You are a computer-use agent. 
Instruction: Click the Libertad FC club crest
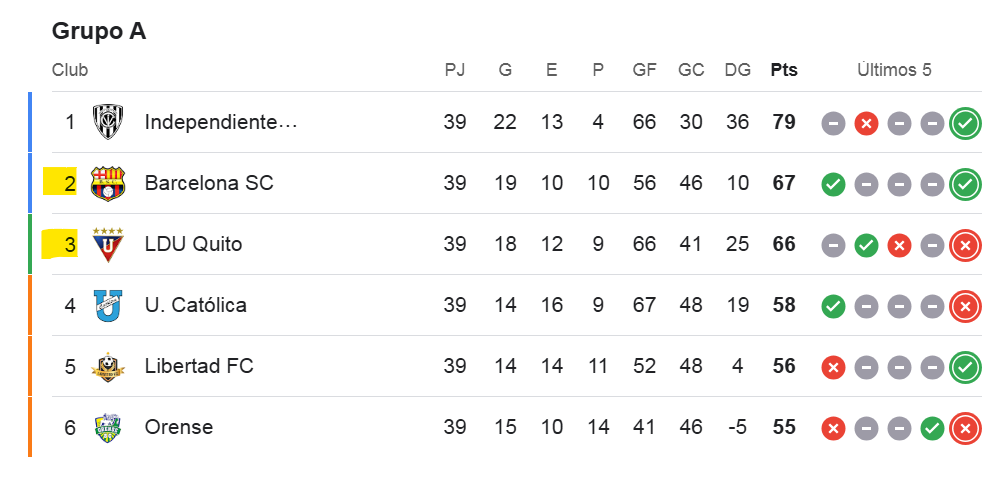tap(107, 367)
